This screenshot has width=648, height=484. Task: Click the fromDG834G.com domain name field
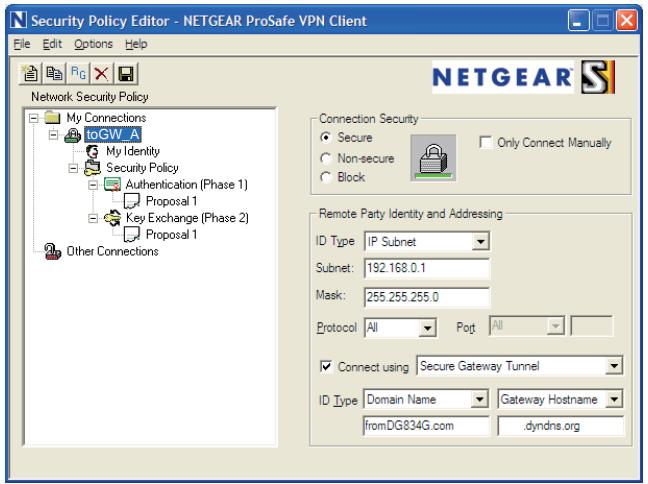426,426
